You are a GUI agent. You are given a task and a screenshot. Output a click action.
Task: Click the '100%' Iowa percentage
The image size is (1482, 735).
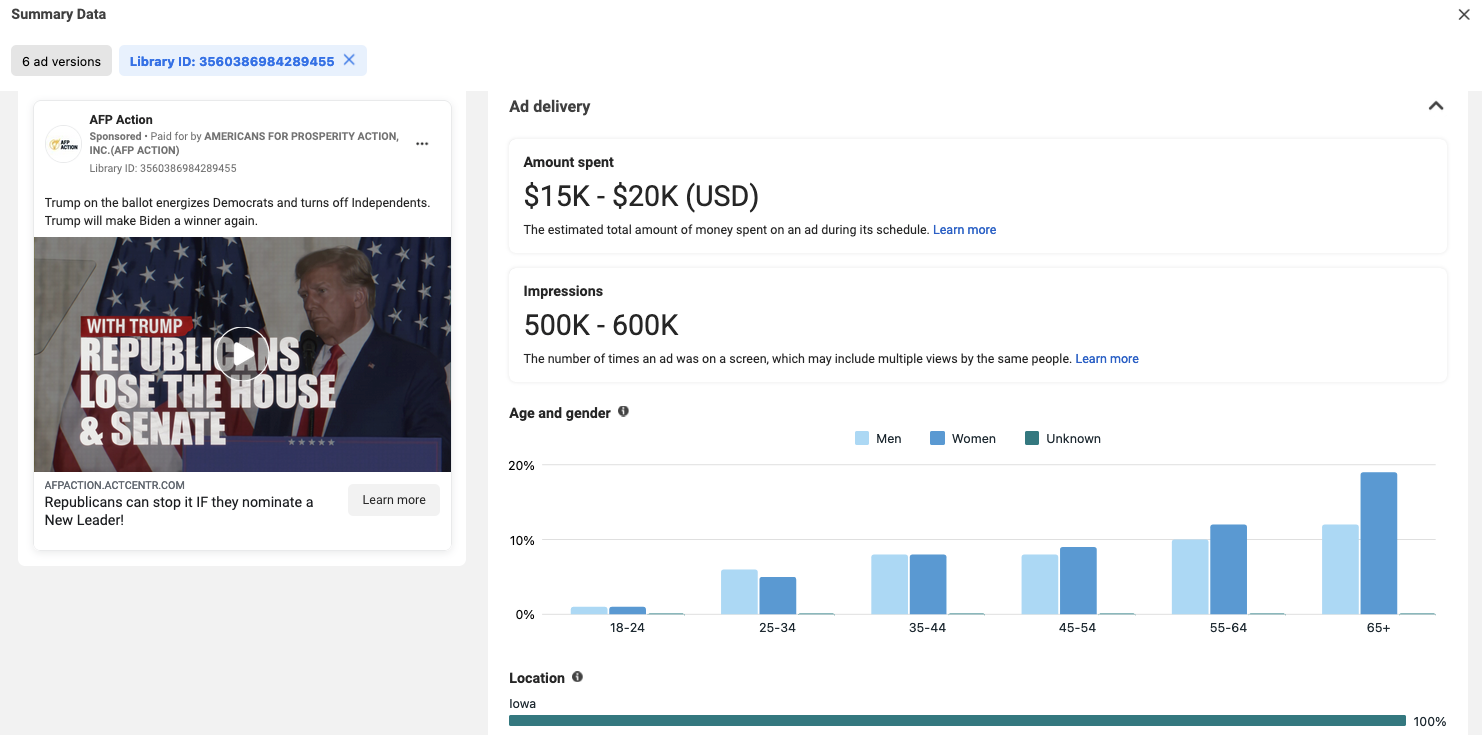1430,722
